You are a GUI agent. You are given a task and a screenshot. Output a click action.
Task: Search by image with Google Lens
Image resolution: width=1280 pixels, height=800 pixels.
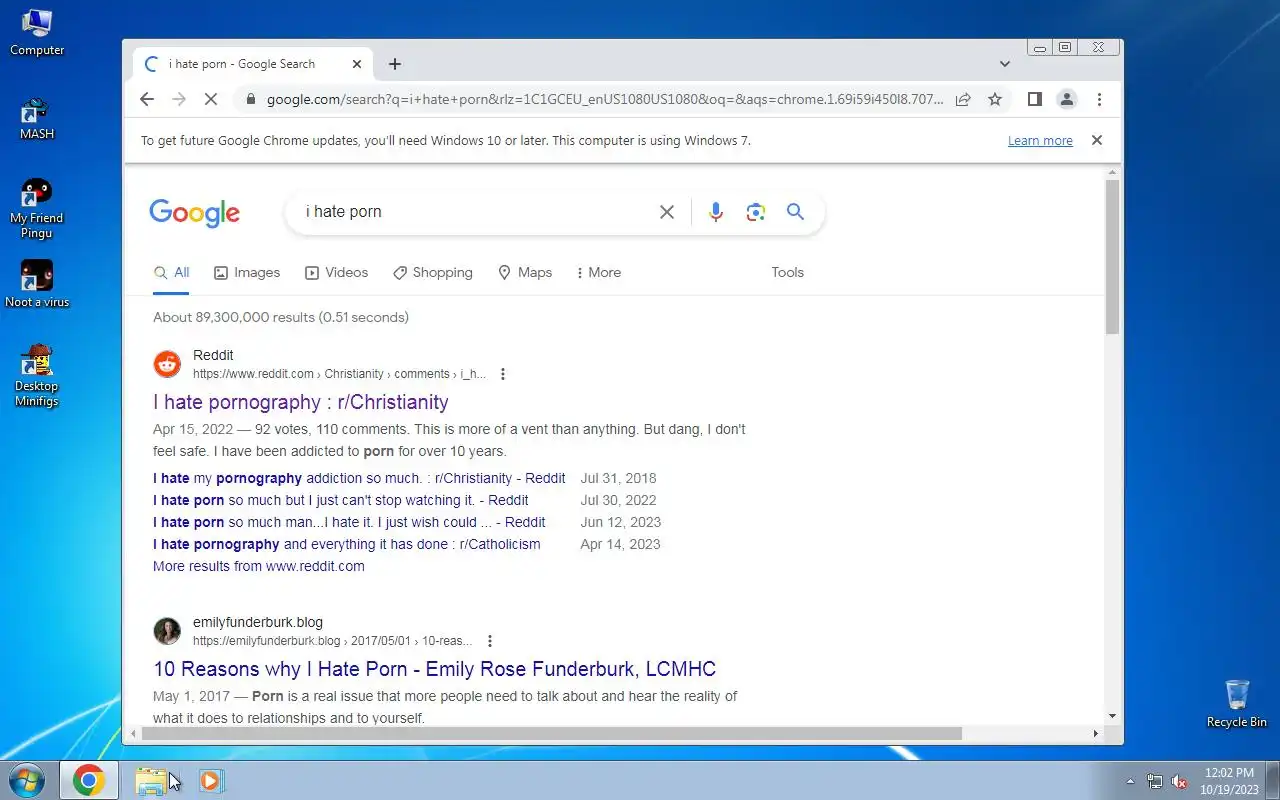[755, 212]
